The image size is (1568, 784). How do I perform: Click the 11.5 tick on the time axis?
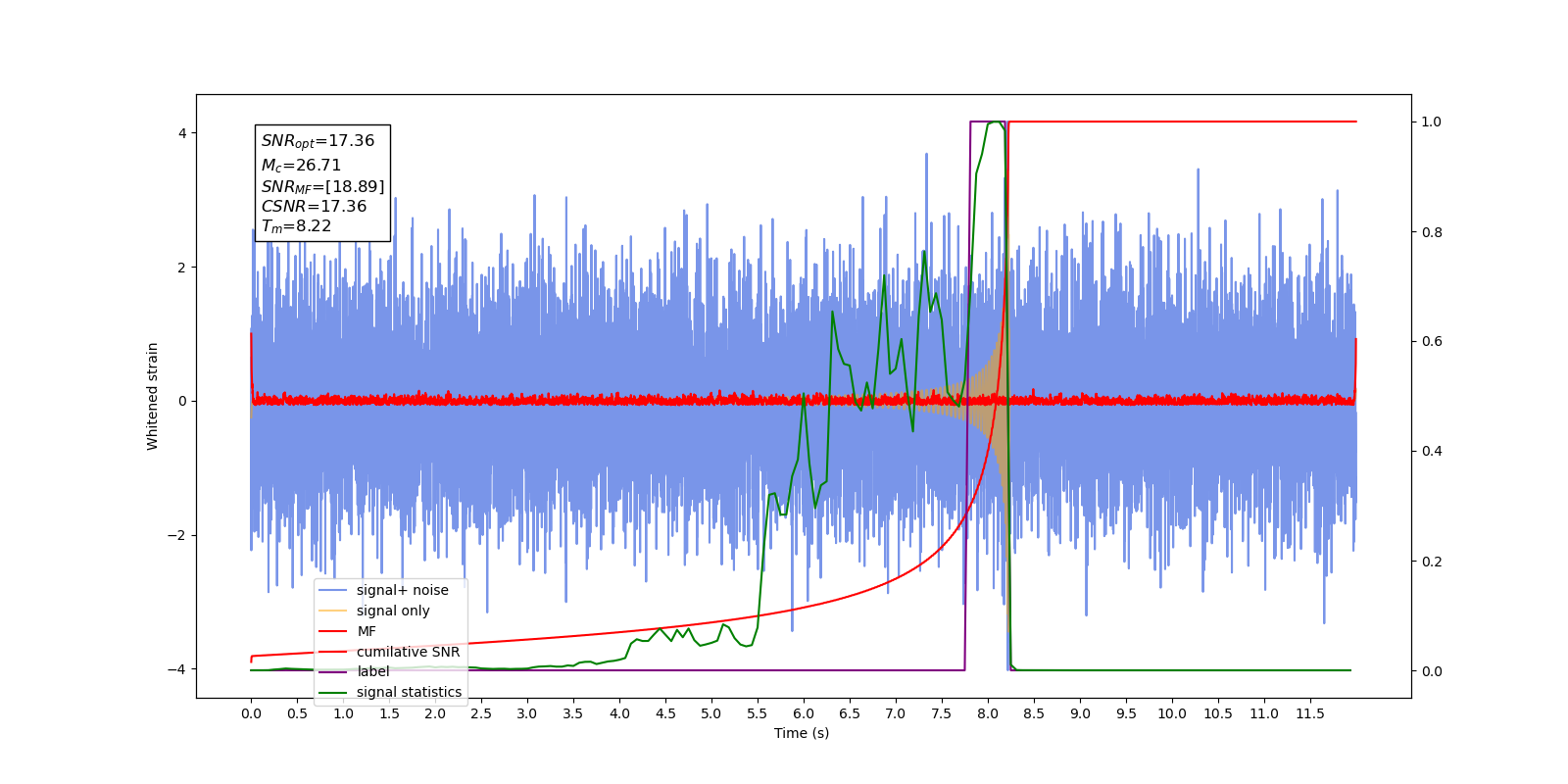coord(1310,713)
